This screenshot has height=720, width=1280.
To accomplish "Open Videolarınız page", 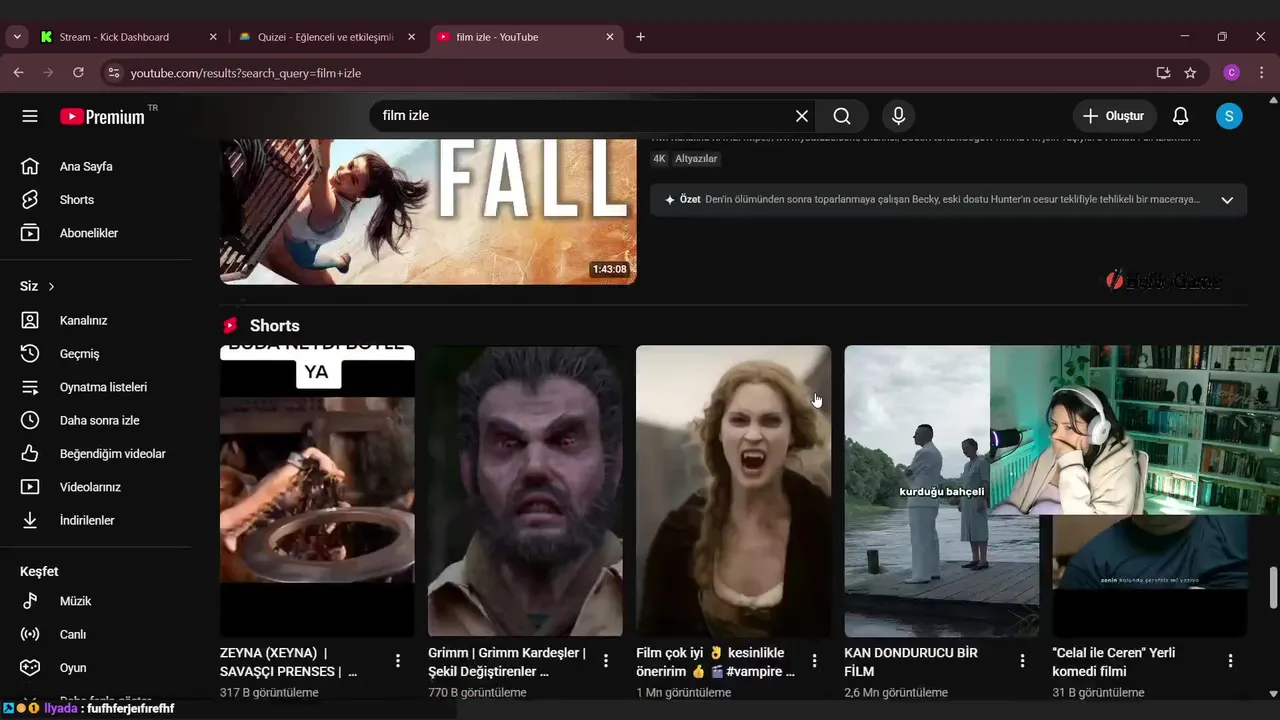I will (96, 487).
